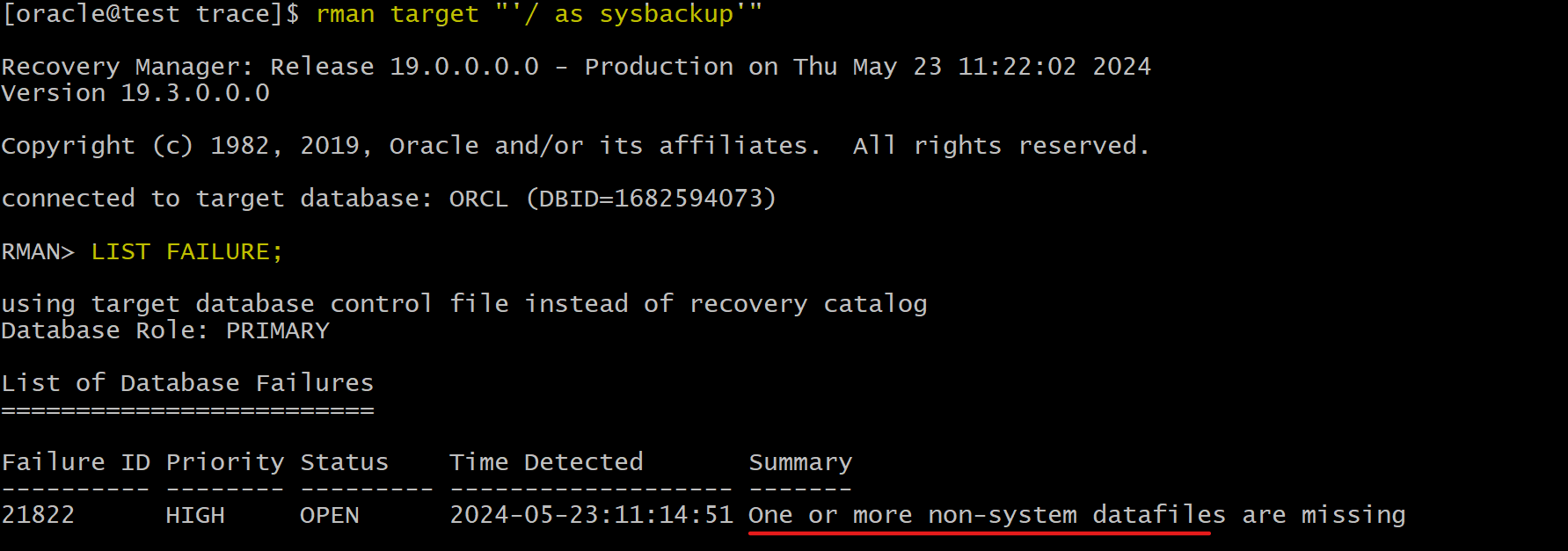This screenshot has width=1568, height=551.
Task: Click the OPEN status value
Action: point(330,515)
